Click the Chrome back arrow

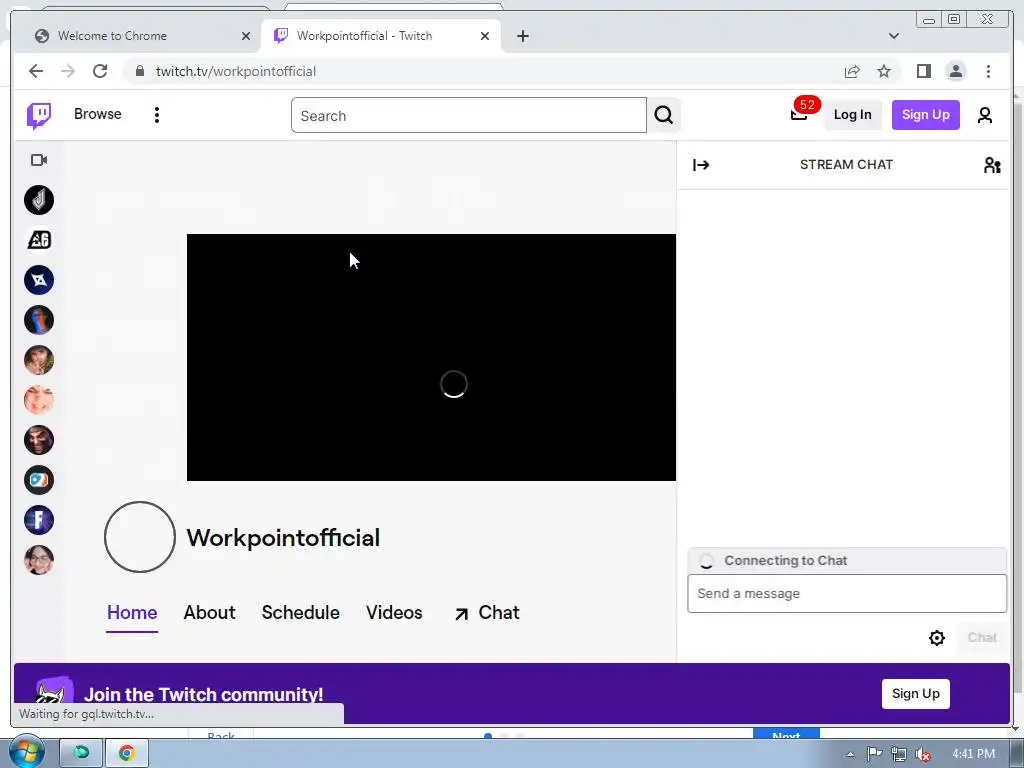36,71
